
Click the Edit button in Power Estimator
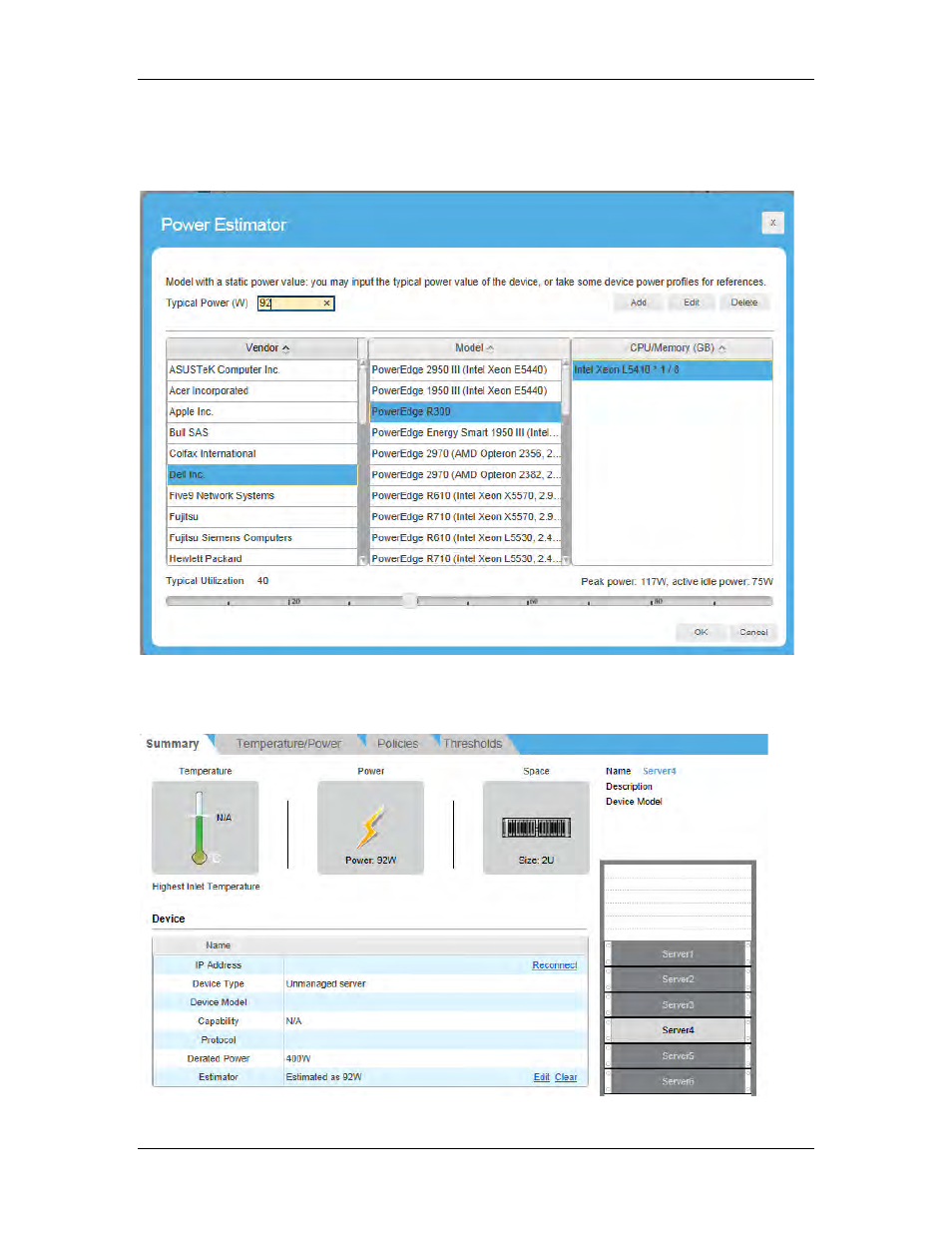pos(692,303)
